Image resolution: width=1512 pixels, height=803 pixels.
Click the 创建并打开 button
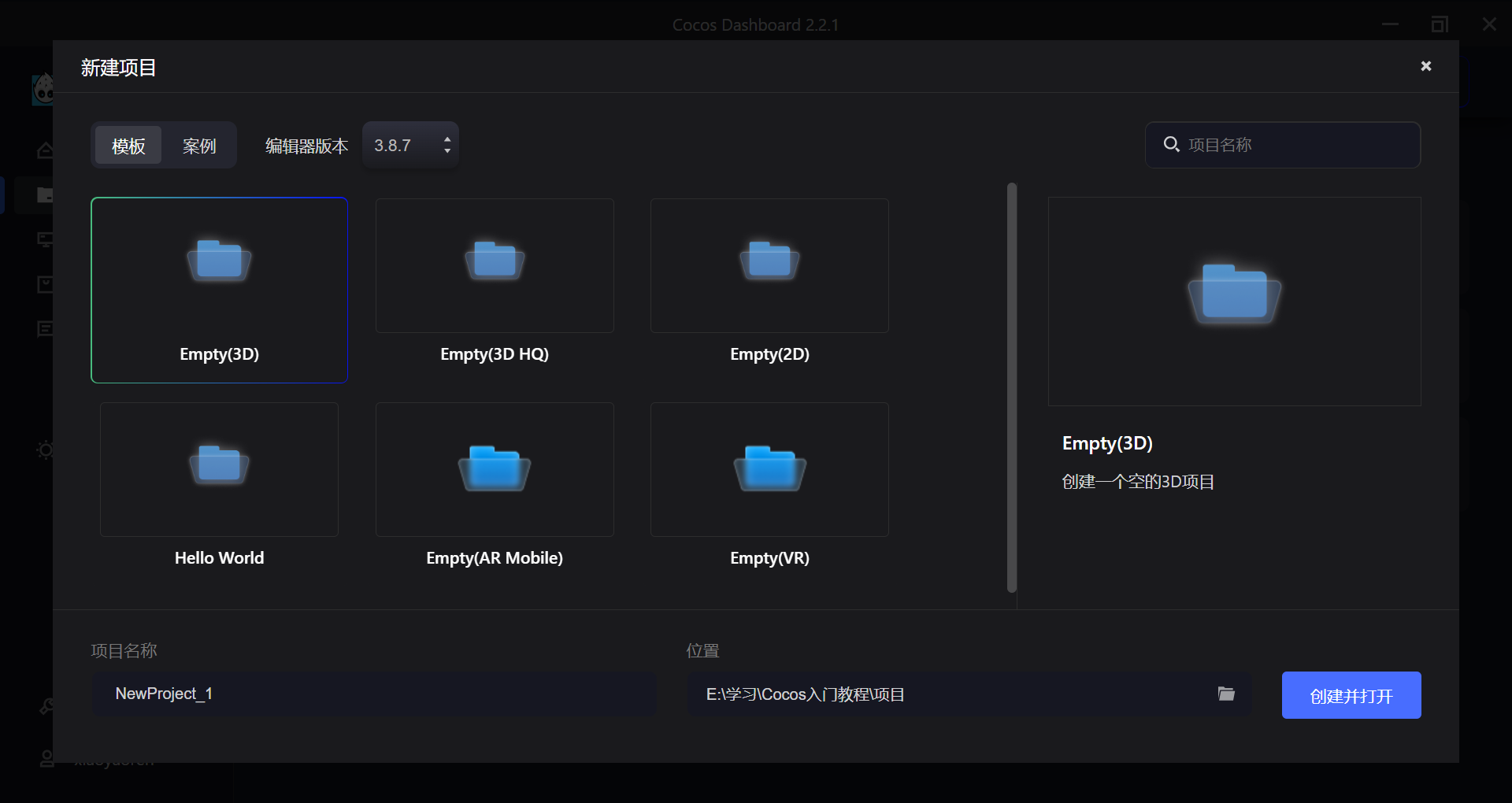coord(1351,695)
